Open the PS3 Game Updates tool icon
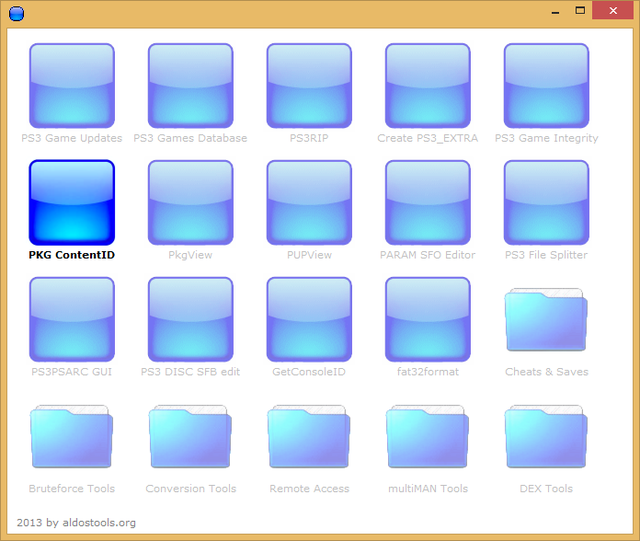Image resolution: width=640 pixels, height=541 pixels. point(72,86)
